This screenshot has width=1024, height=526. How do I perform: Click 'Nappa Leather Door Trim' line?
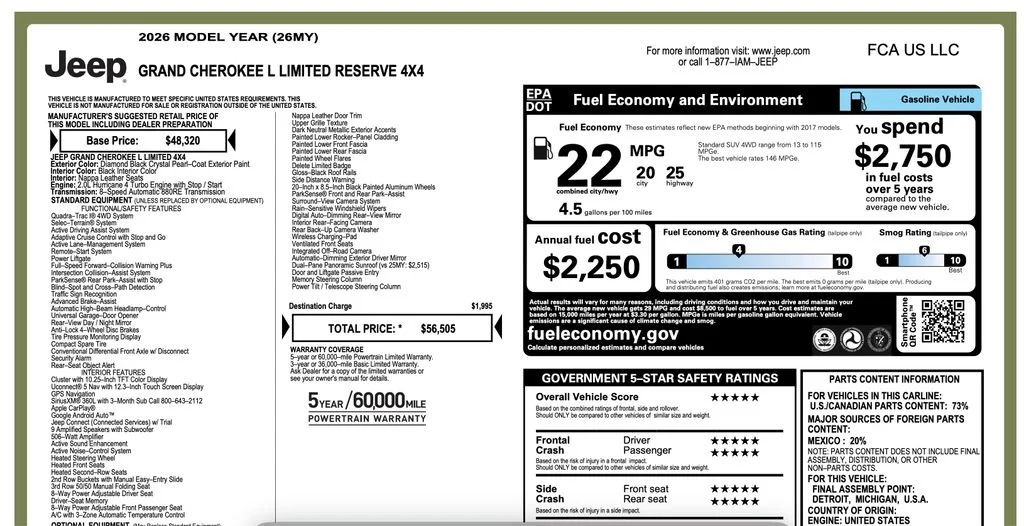coord(327,116)
